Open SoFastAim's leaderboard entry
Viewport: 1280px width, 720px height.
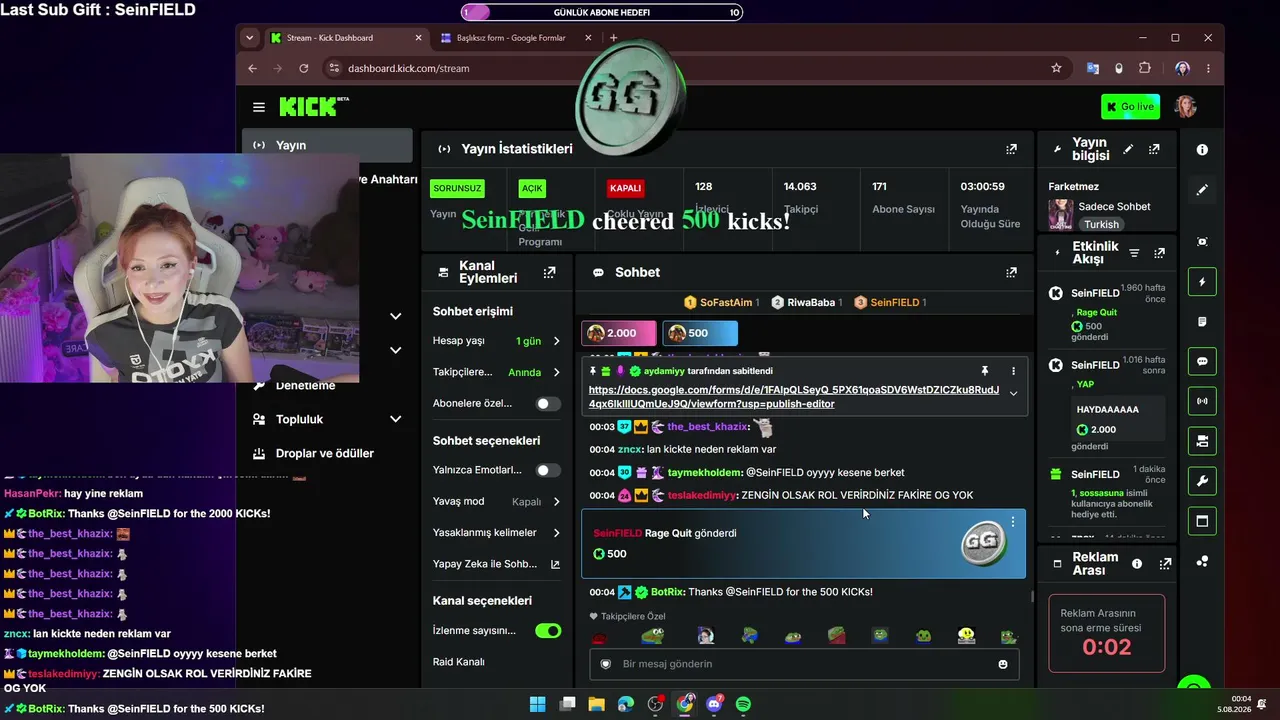click(721, 302)
